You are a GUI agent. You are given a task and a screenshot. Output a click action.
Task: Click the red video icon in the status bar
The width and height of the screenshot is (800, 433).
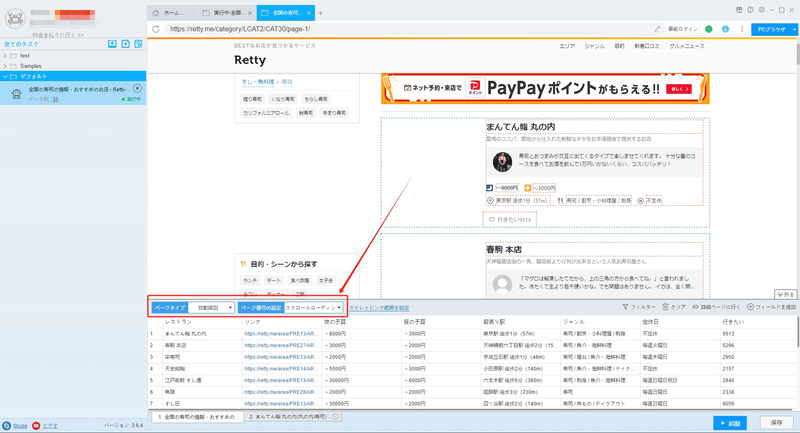[36, 425]
